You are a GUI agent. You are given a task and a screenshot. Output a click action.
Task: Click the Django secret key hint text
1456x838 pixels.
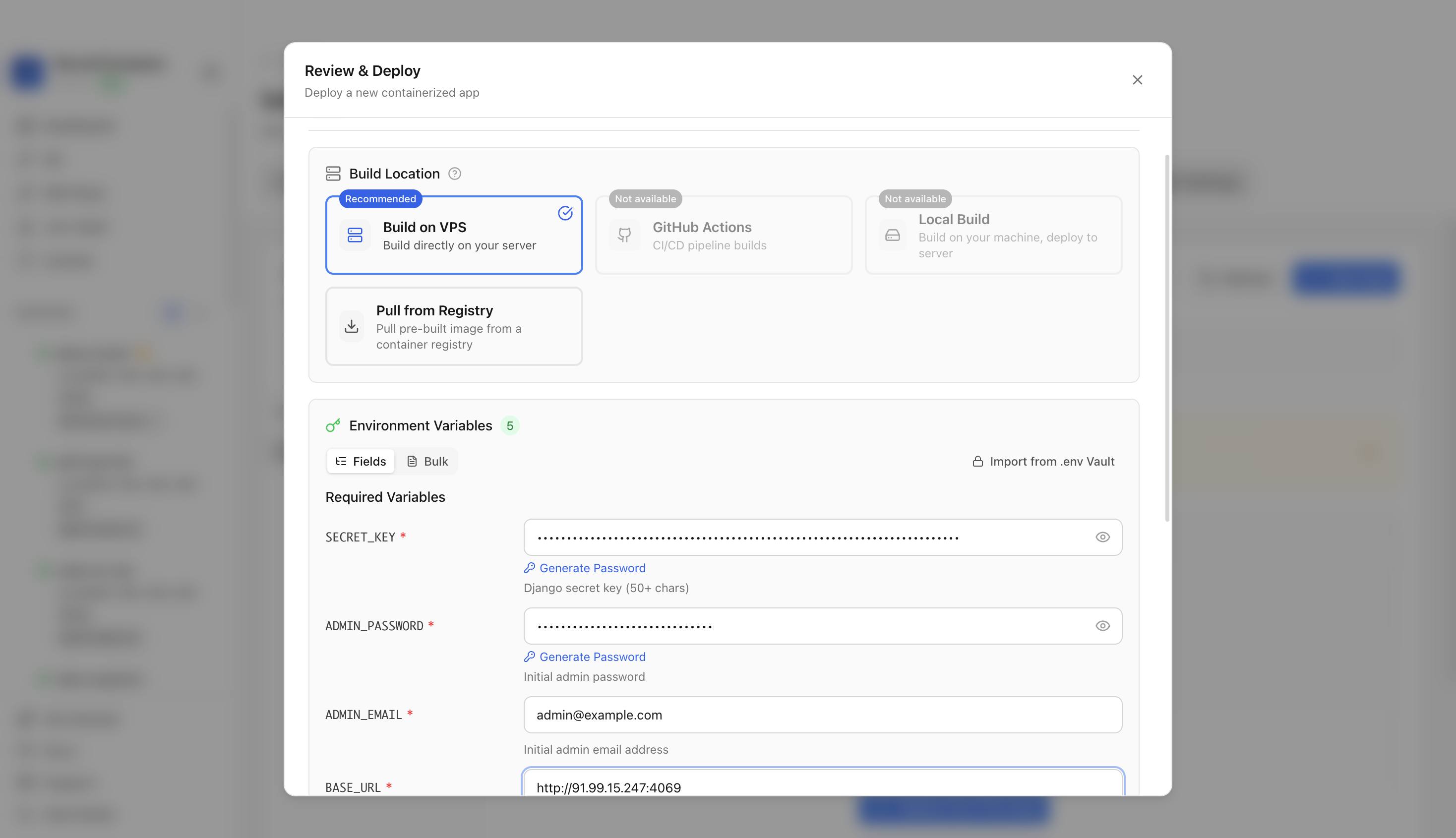[x=606, y=588]
